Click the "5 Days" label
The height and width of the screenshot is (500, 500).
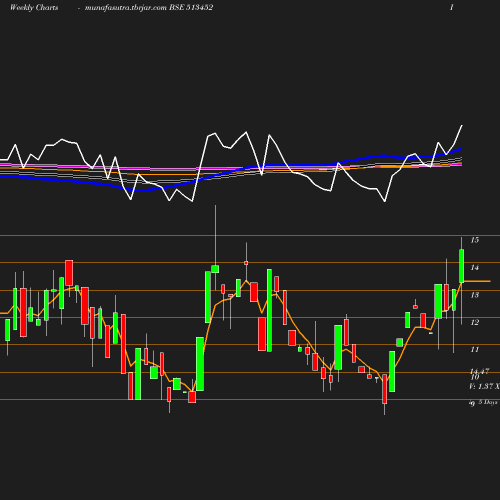point(488,402)
